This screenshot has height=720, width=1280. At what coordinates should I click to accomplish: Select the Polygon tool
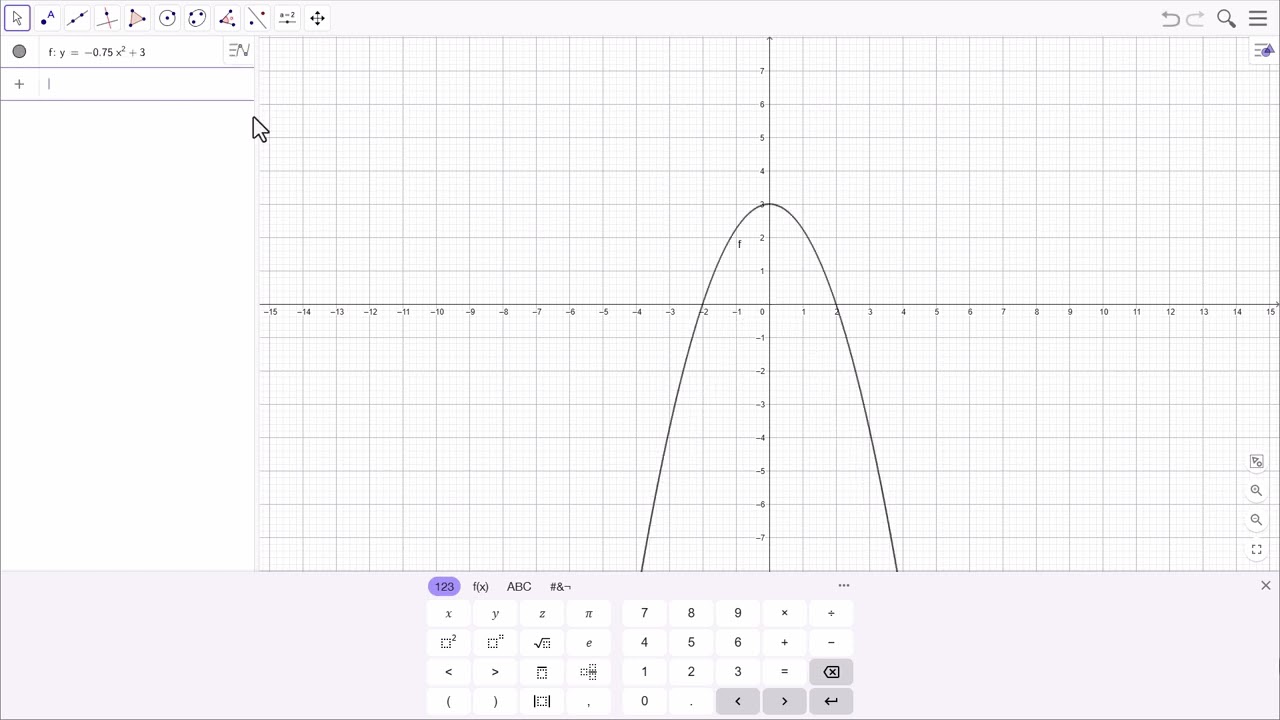137,18
